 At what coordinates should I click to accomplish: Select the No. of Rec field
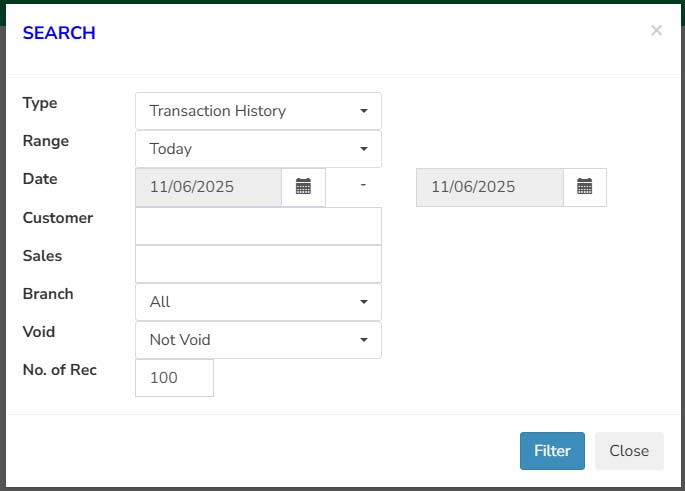point(174,378)
